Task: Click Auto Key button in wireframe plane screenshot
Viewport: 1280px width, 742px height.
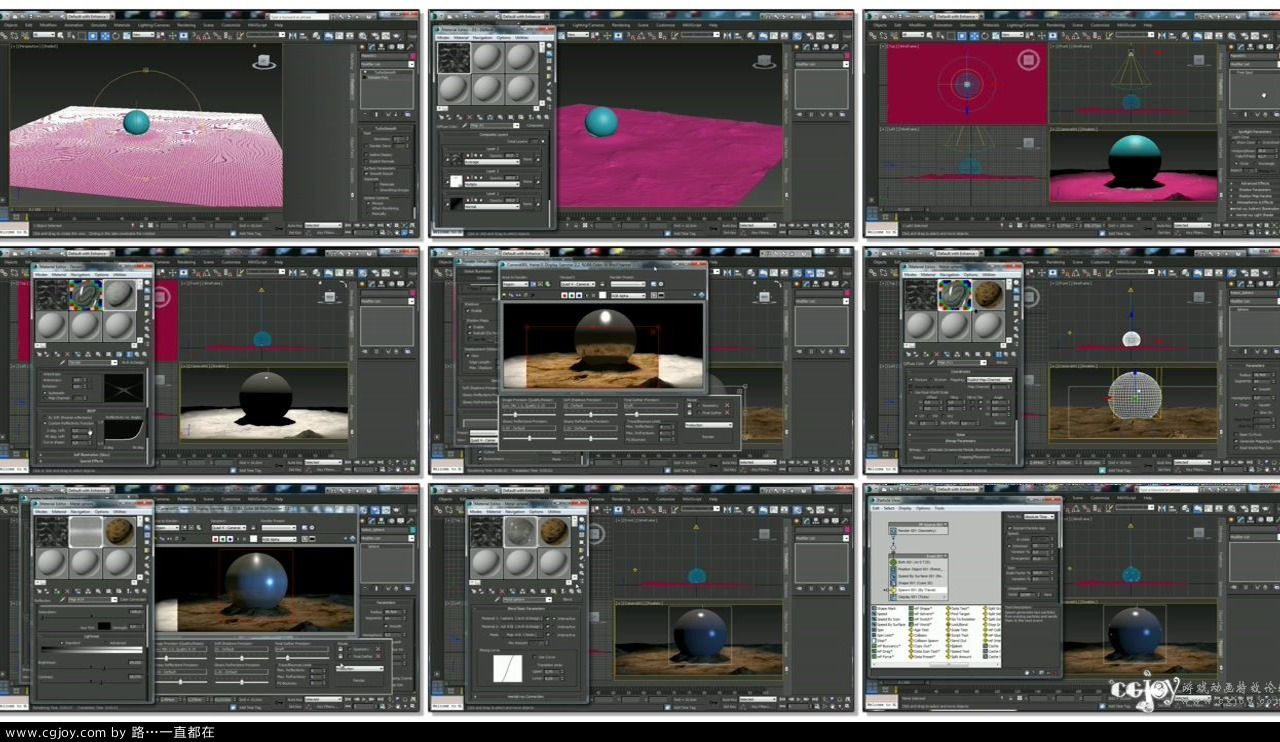Action: pos(295,225)
